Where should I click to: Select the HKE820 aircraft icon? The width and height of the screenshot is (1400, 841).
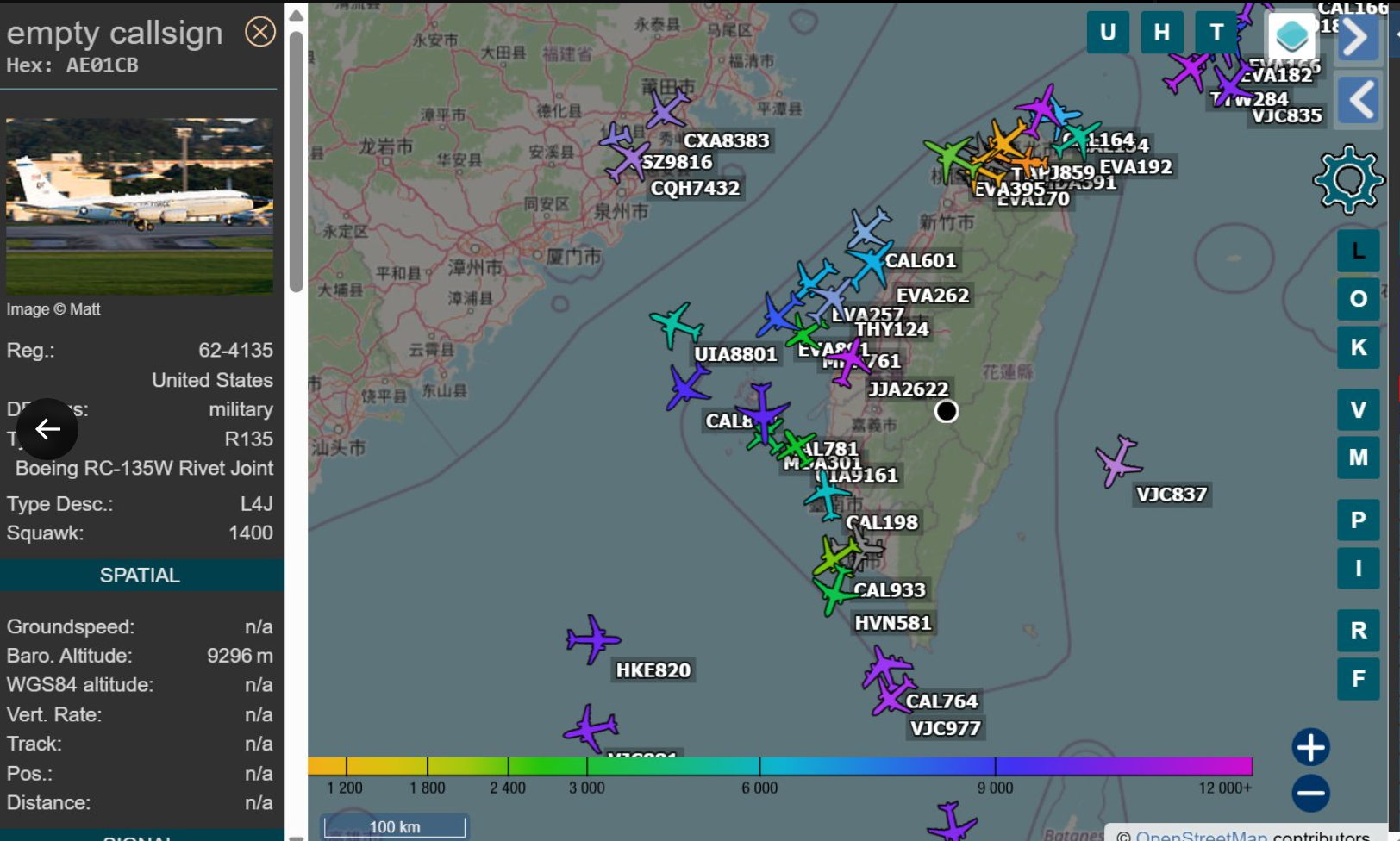tap(592, 639)
